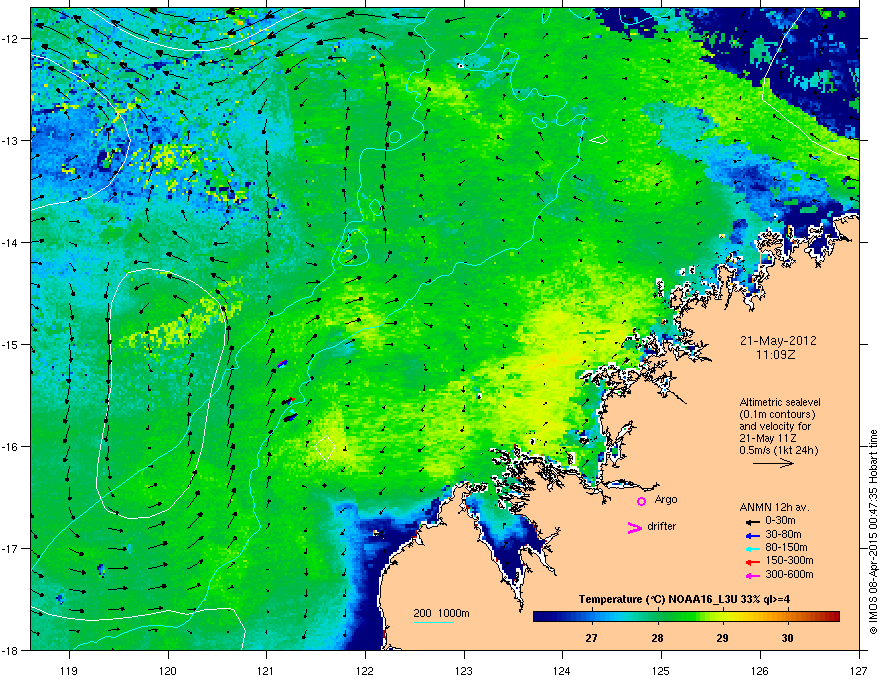Click the '0.5m/s (1kt 24h)' scale text
This screenshot has width=880, height=680.
[778, 450]
